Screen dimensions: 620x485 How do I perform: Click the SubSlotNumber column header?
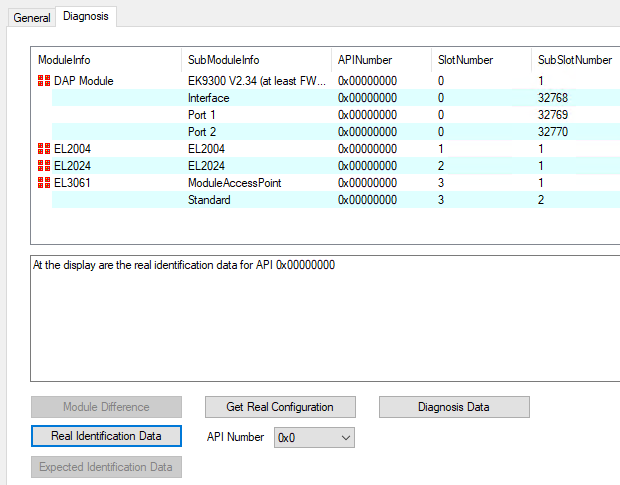574,60
